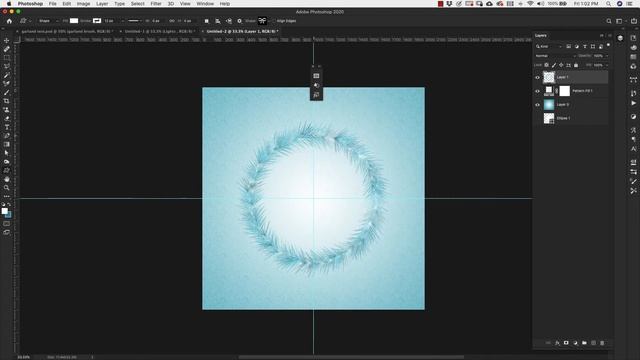Open the Photoshop application menu
Screen dimensions: 640x360
(x=30, y=4)
